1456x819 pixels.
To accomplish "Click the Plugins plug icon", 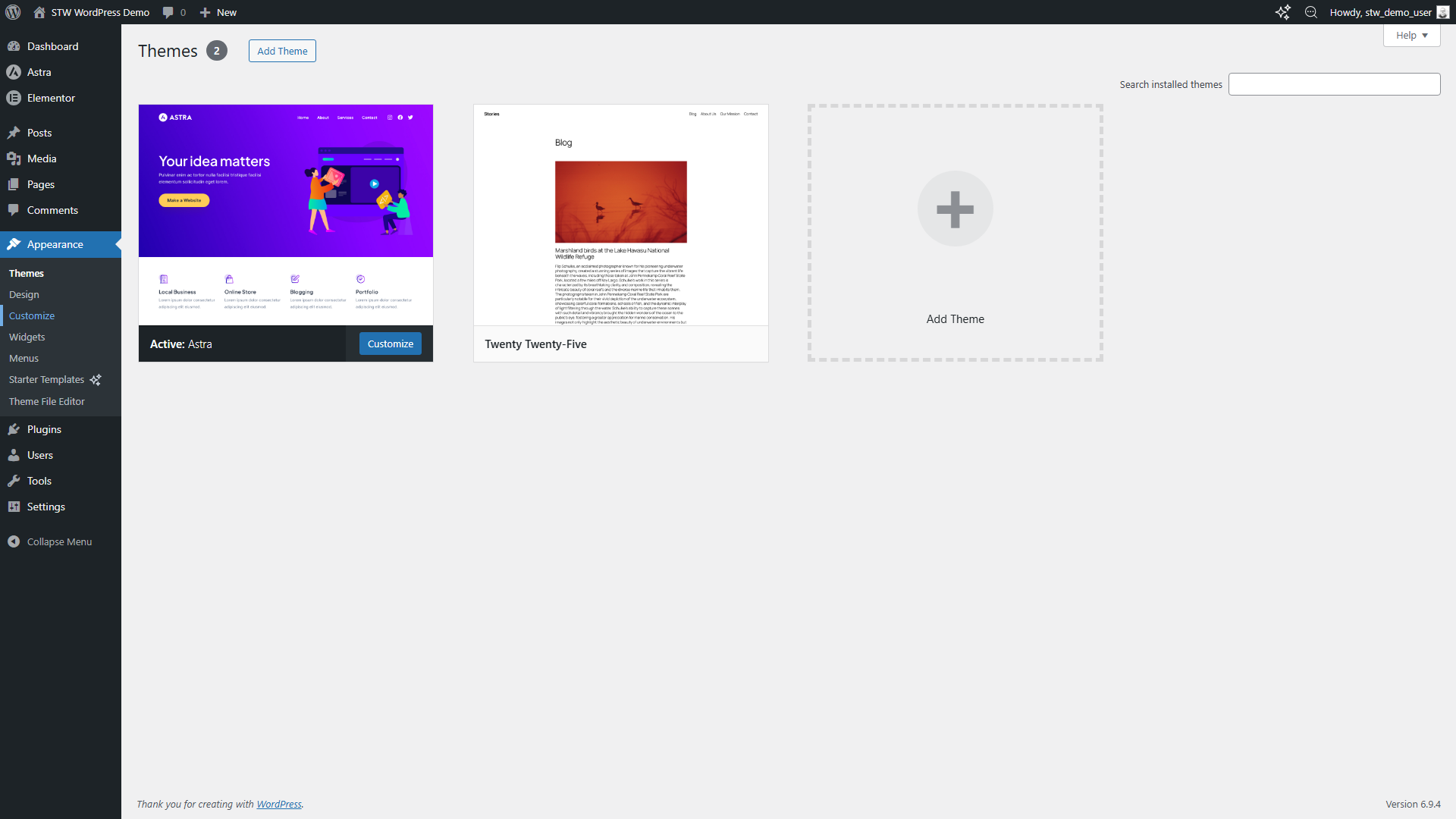I will pos(14,429).
